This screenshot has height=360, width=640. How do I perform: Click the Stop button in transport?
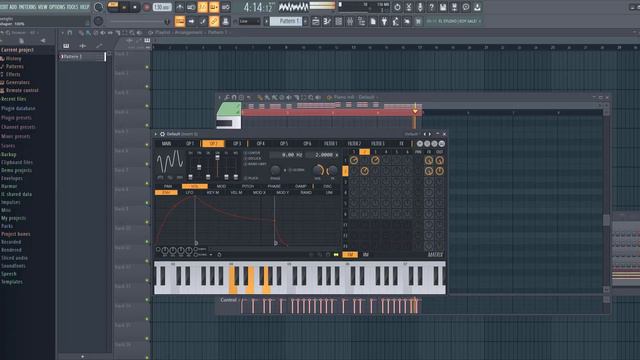point(135,7)
